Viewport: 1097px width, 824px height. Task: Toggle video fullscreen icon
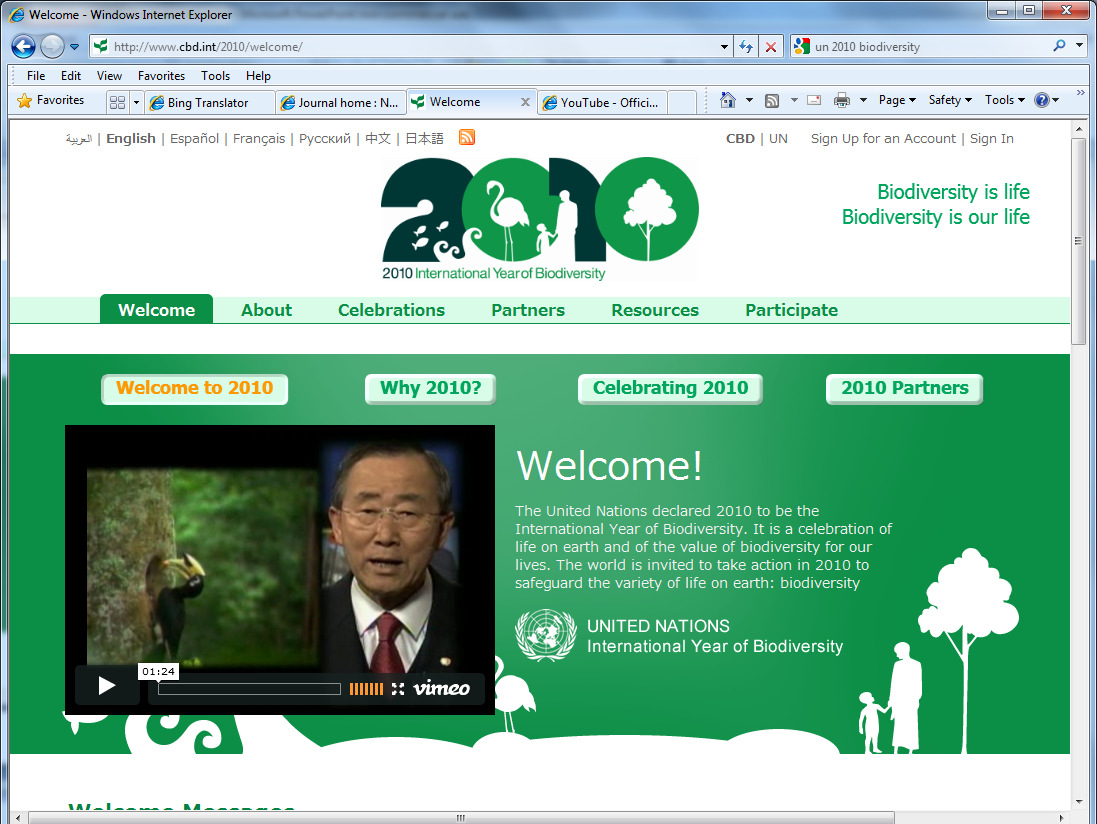(398, 689)
